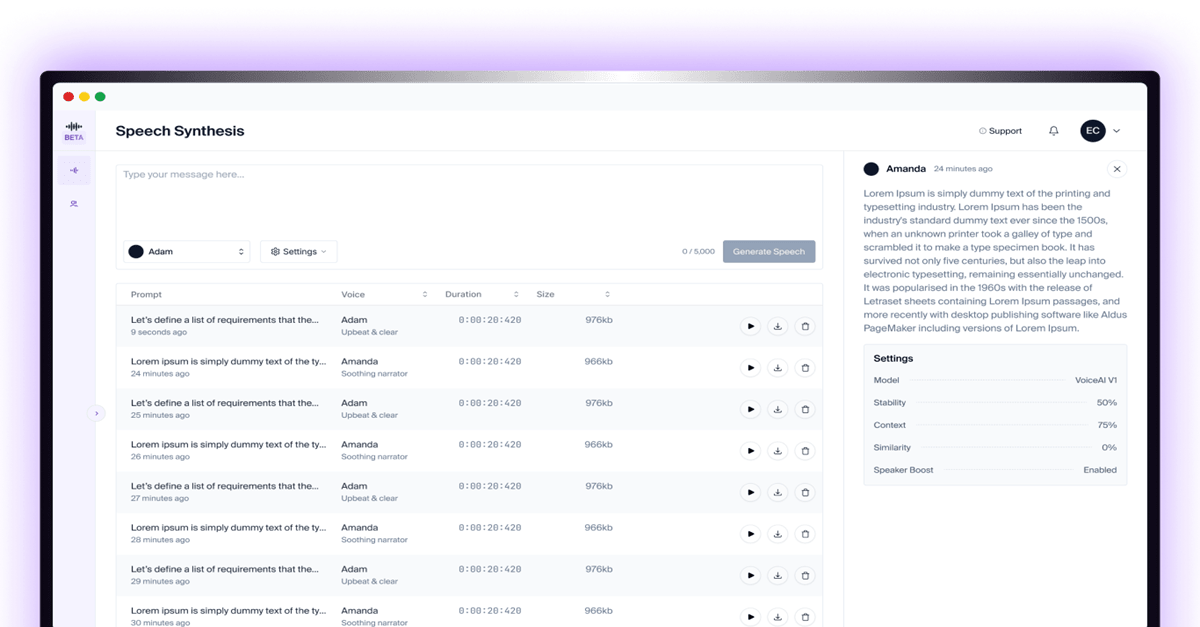Close Amanda's transcript panel

pyautogui.click(x=1117, y=168)
